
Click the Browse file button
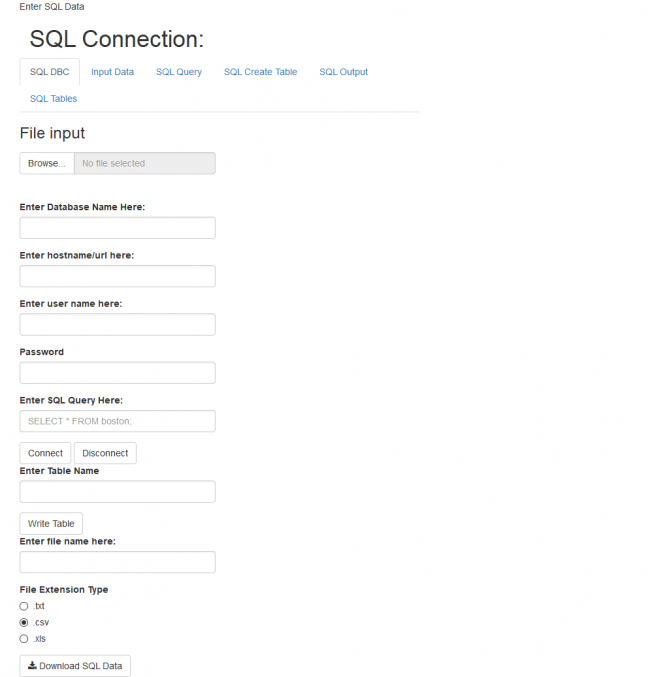(x=47, y=163)
